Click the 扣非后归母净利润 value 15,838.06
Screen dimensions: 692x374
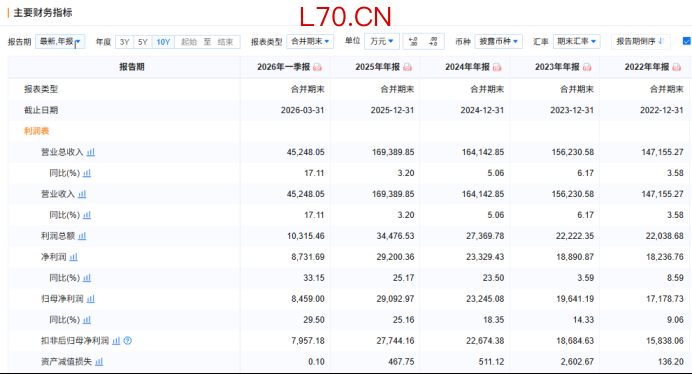point(665,341)
